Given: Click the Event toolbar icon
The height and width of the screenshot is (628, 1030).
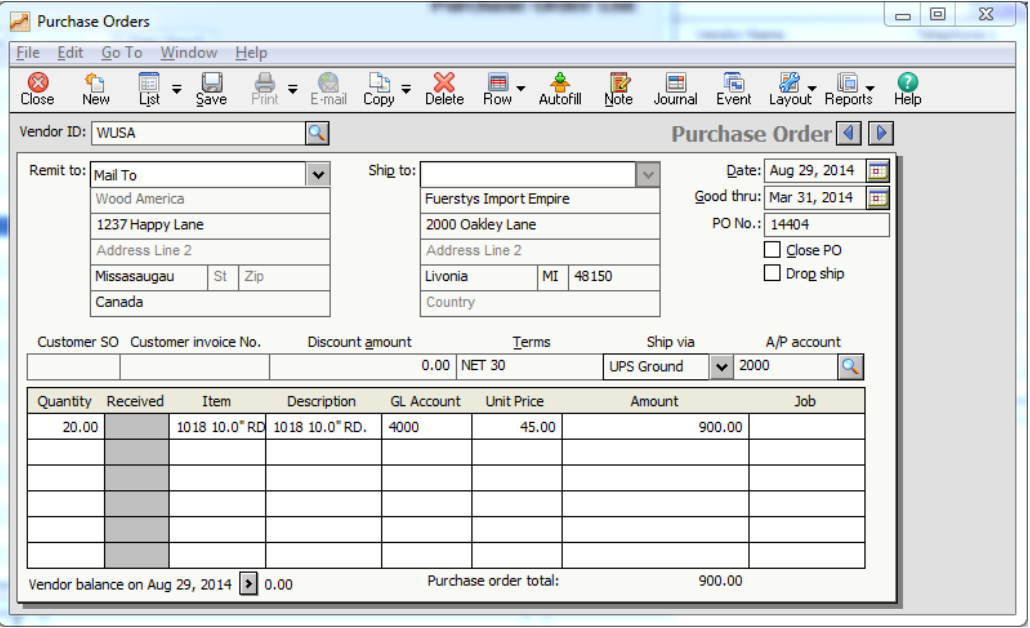Looking at the screenshot, I should [734, 88].
